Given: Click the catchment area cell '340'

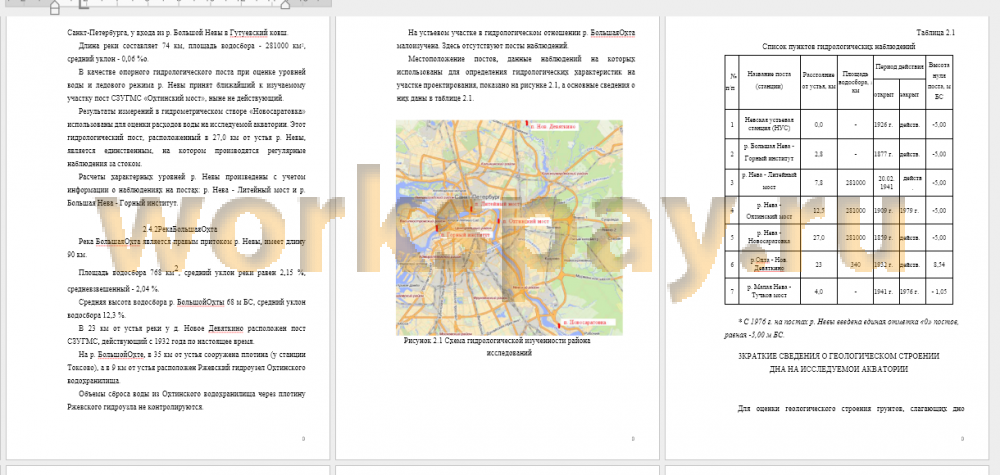Looking at the screenshot, I should tap(855, 265).
